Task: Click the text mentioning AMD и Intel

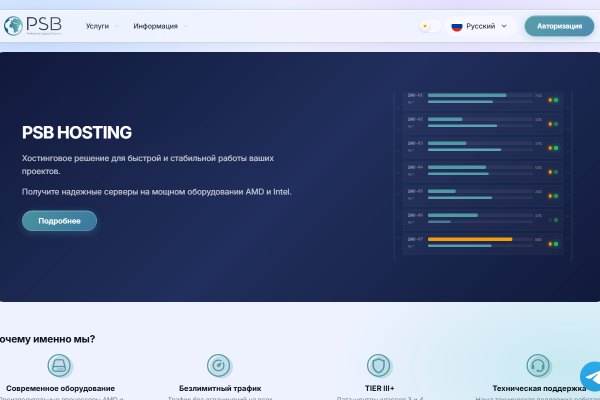Action: [x=157, y=192]
